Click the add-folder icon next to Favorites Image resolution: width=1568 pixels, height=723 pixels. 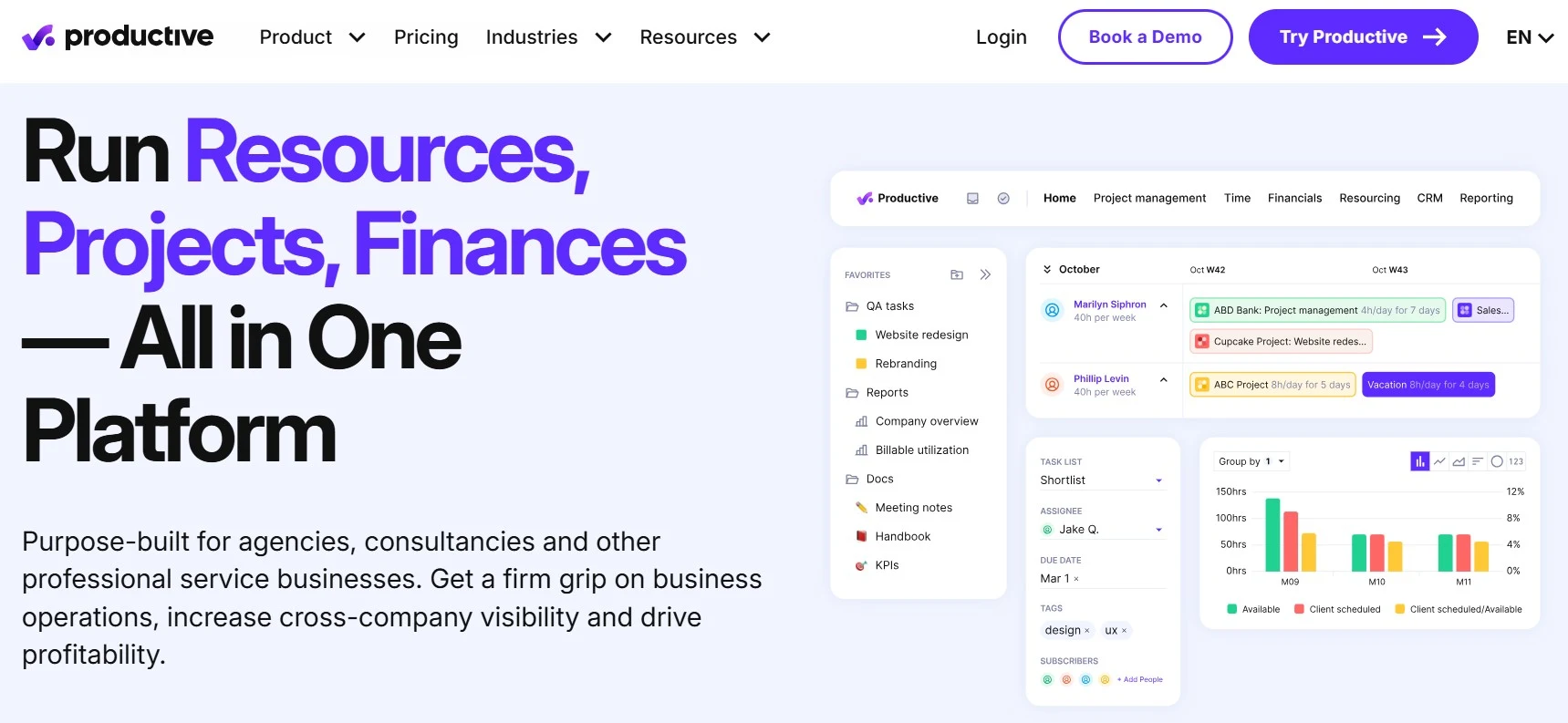(957, 274)
